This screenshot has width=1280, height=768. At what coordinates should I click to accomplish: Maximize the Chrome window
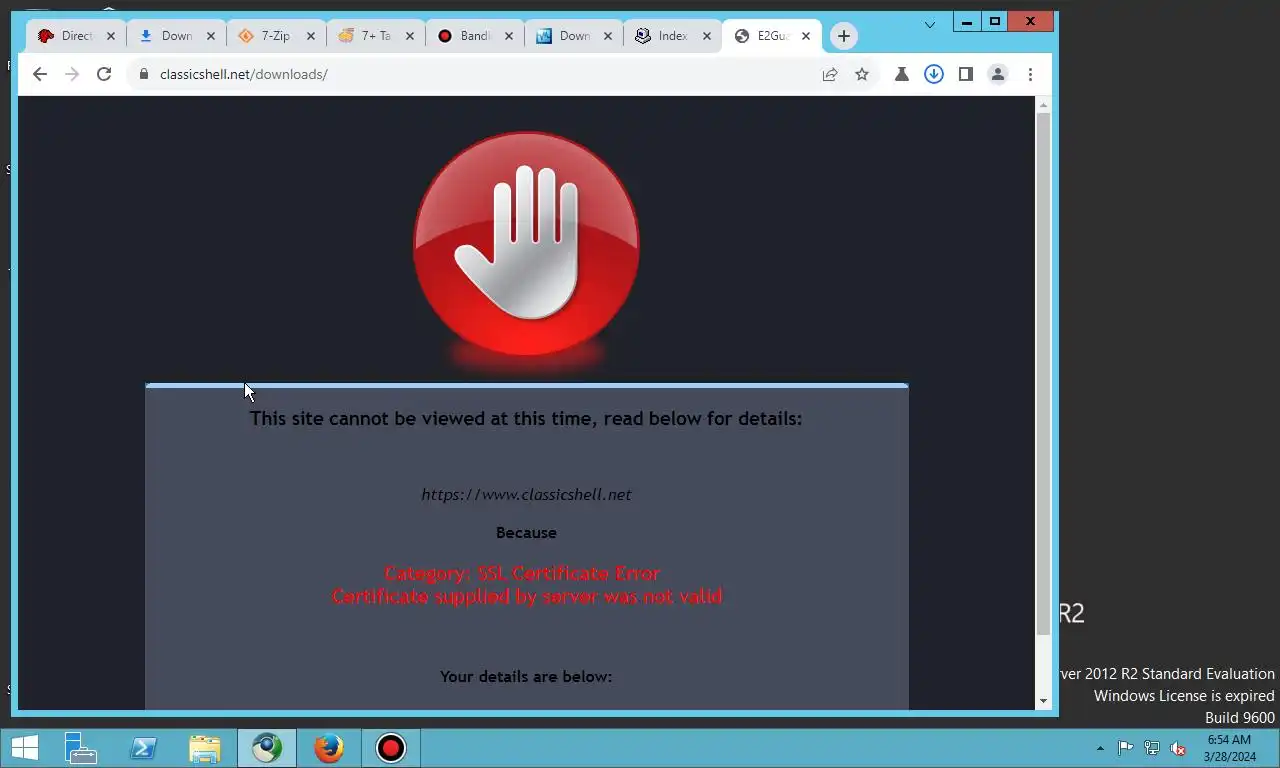pos(995,21)
